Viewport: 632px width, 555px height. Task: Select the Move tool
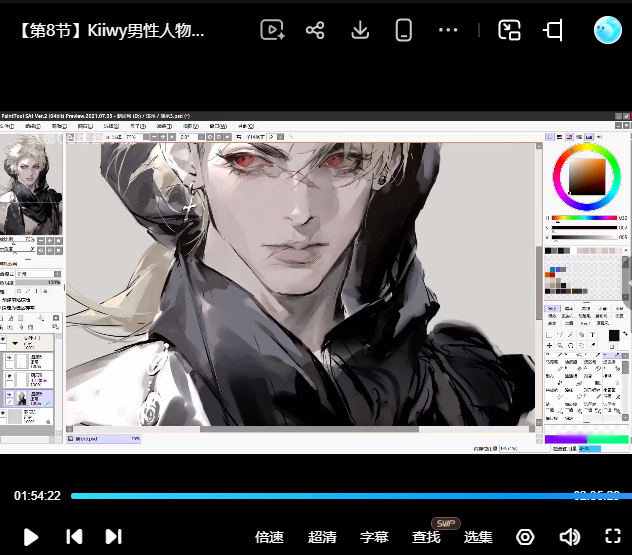point(549,345)
